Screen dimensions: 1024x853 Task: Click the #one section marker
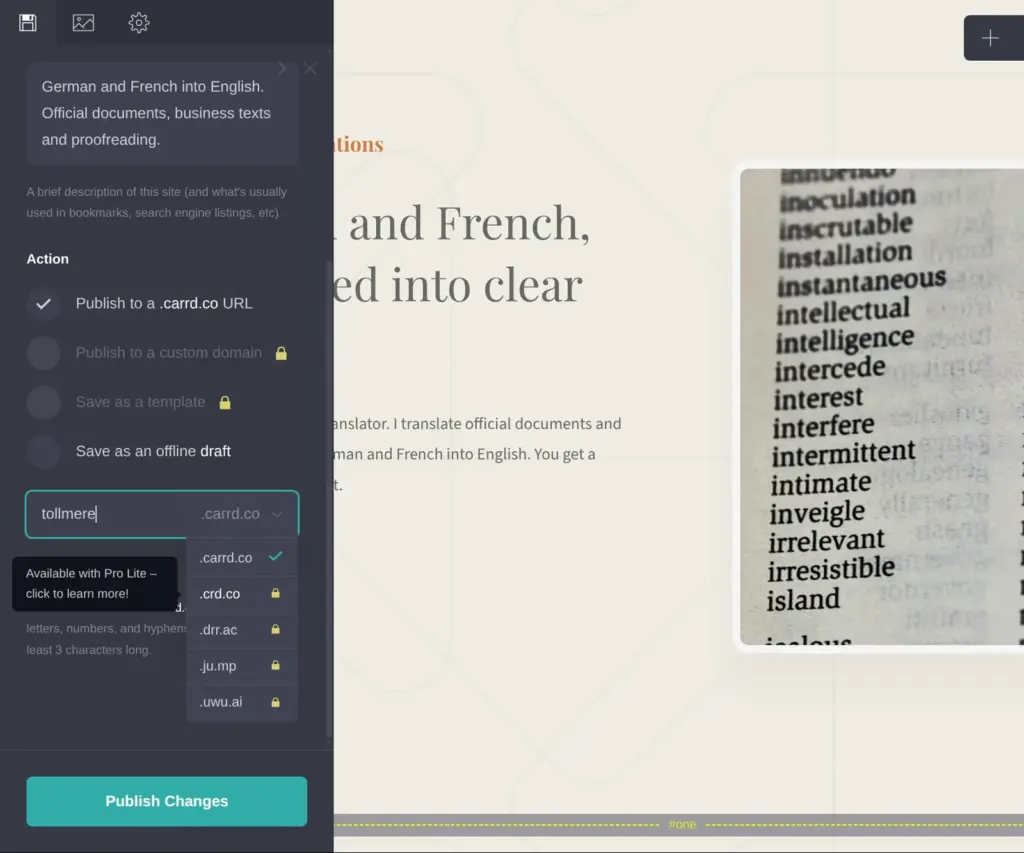tap(682, 824)
